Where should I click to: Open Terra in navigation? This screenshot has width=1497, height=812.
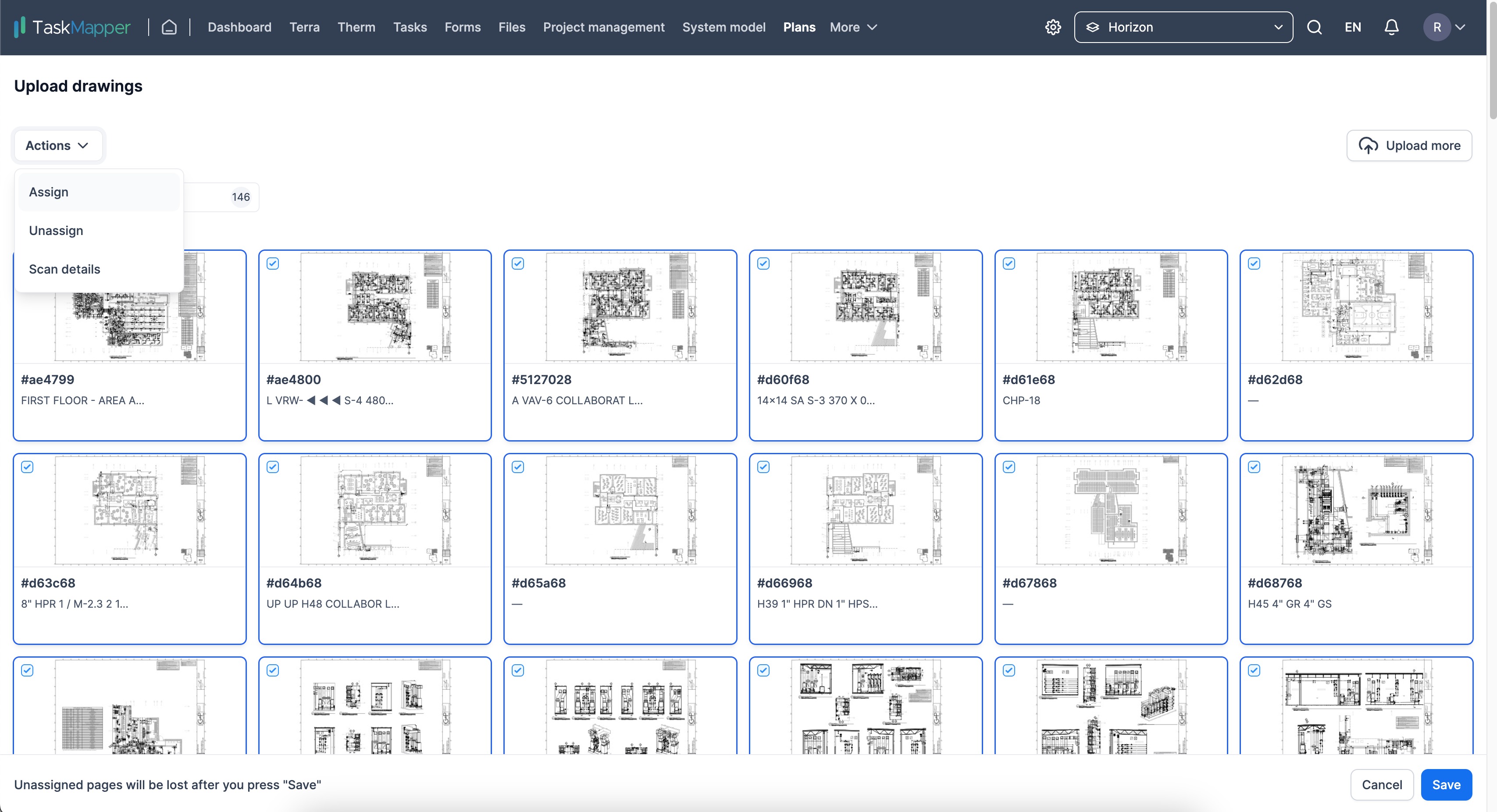(x=304, y=27)
